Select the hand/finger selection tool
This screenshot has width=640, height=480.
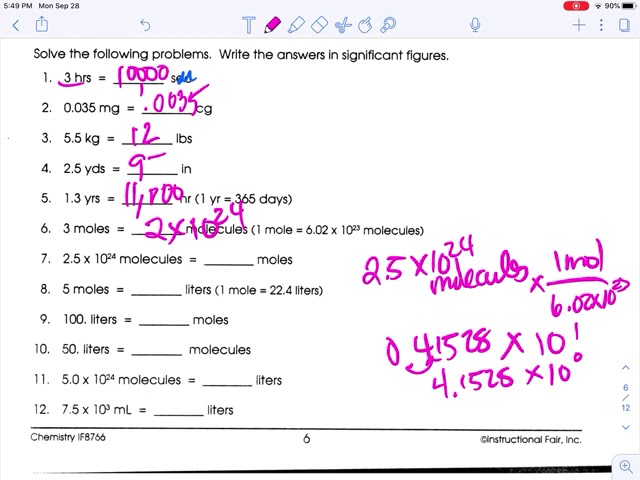pos(365,25)
